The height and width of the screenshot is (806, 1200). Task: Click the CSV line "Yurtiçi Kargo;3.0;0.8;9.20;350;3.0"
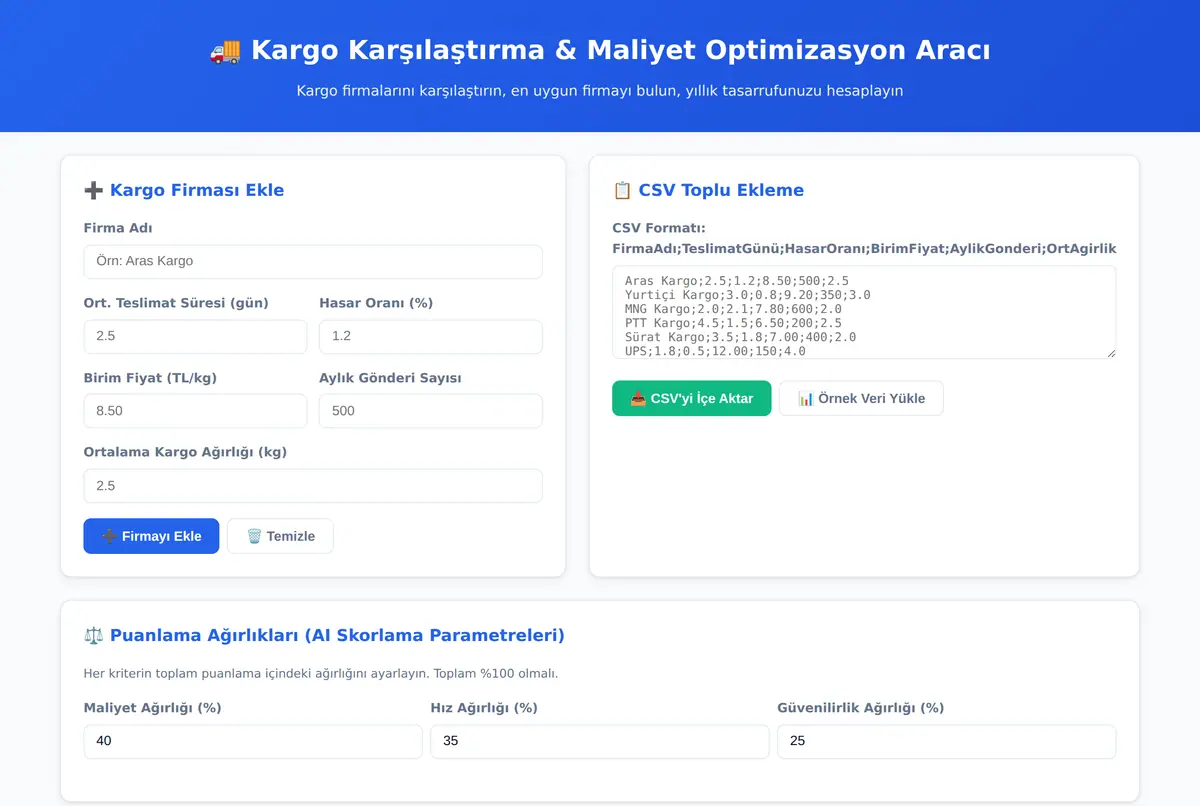tap(747, 295)
